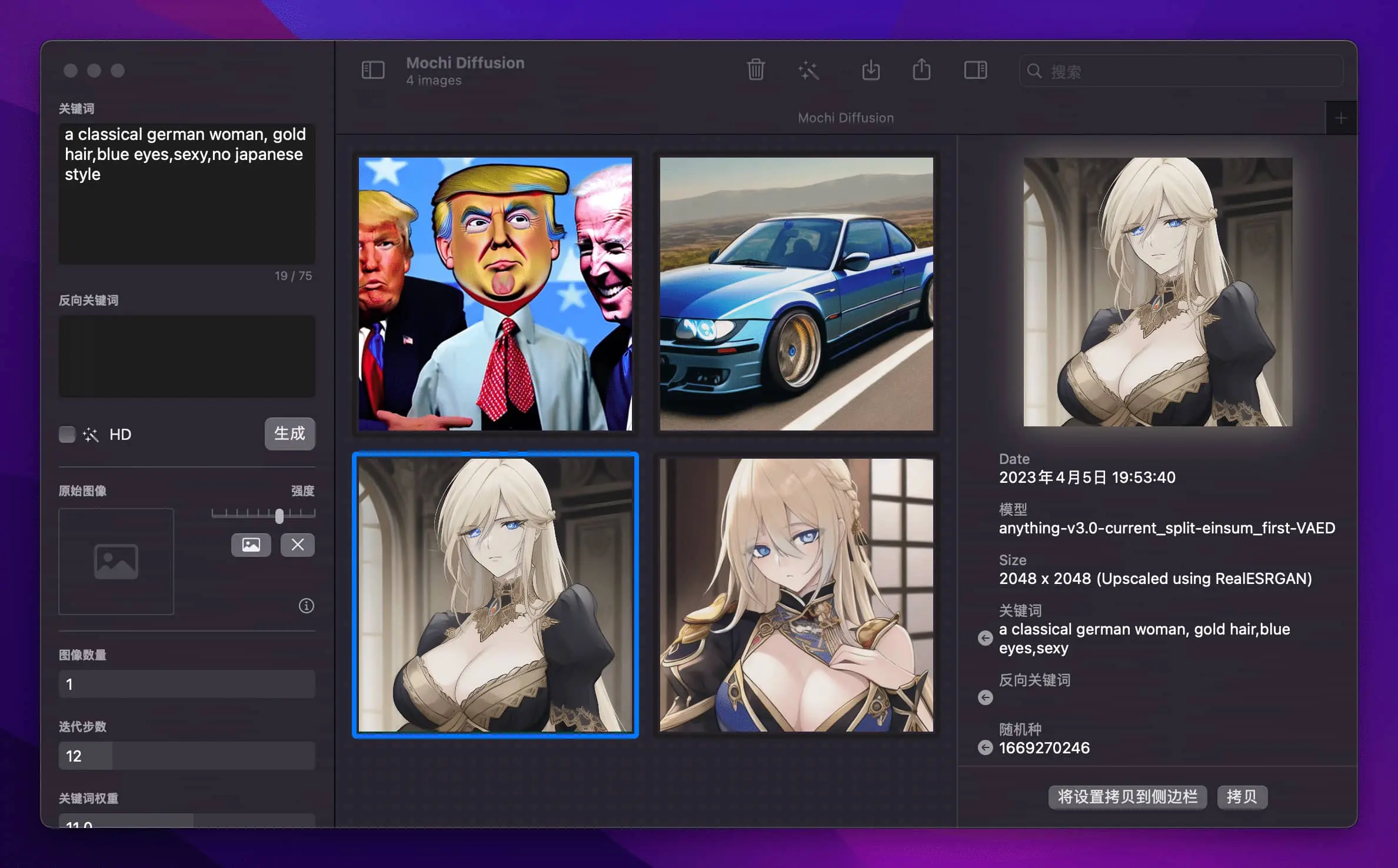Click the 关键词权重 slider showing 11.0

point(187,821)
